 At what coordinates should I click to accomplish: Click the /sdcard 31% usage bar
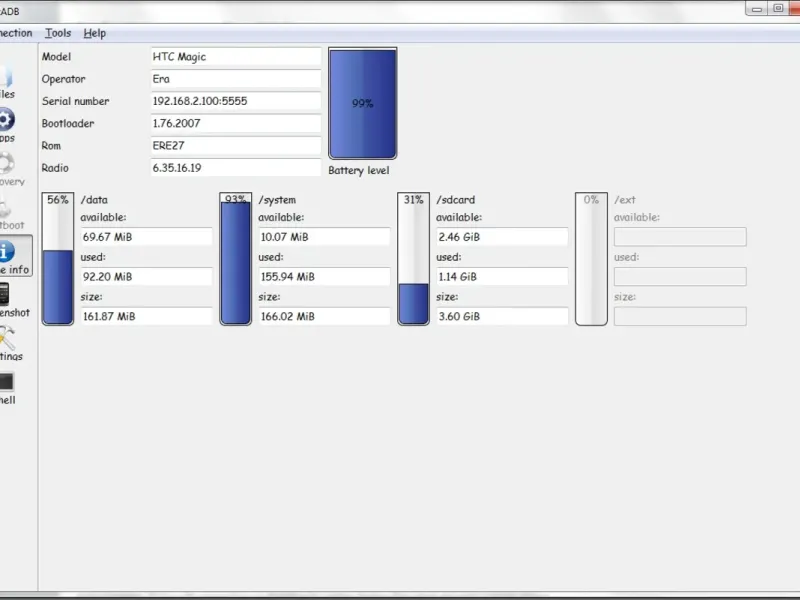pyautogui.click(x=413, y=259)
